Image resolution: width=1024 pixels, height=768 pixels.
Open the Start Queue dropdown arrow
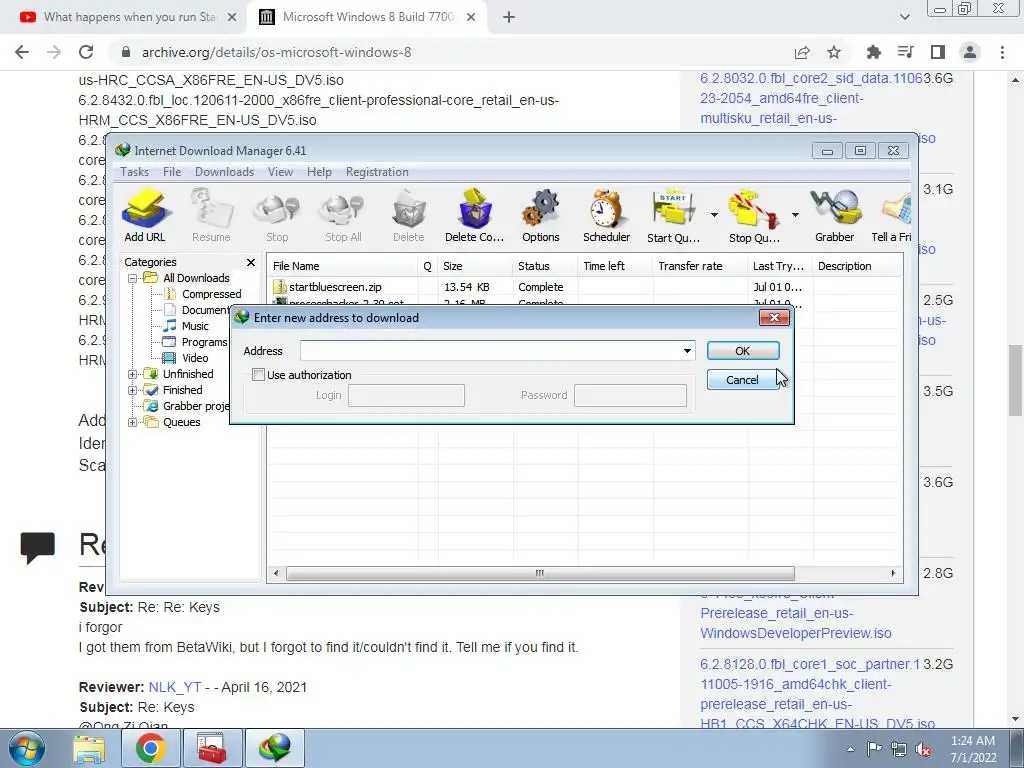[714, 215]
